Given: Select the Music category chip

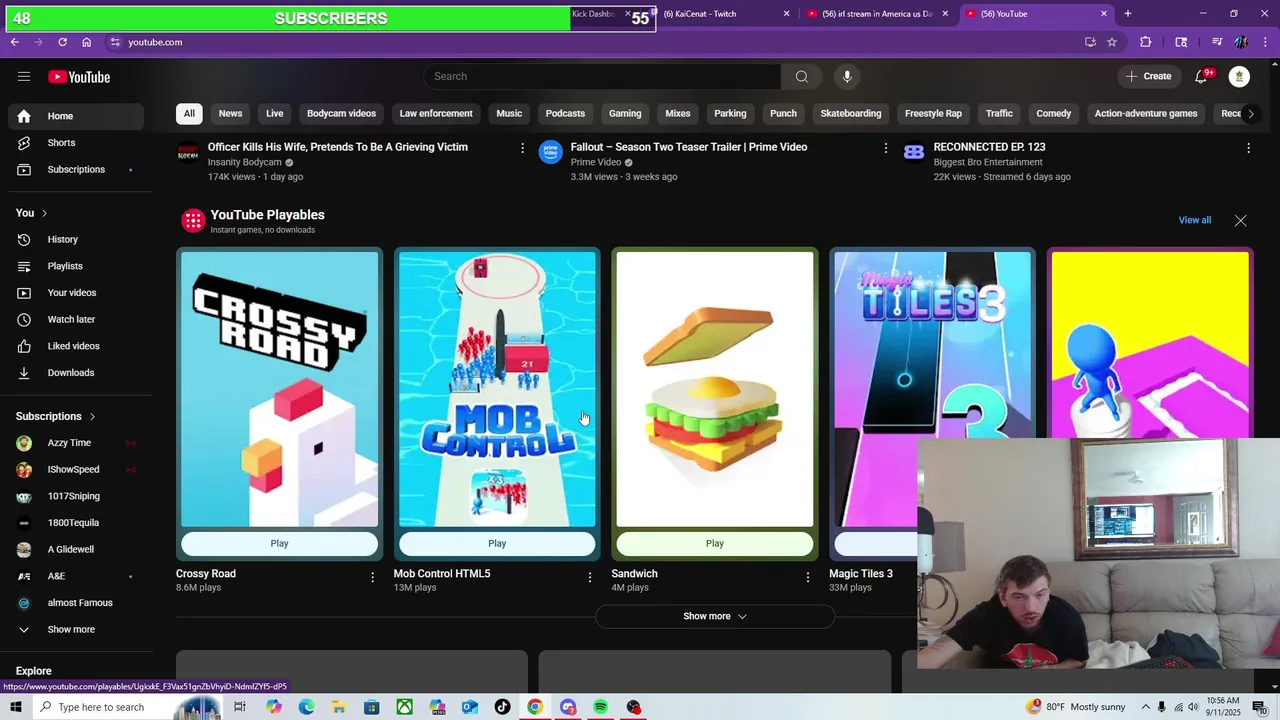Looking at the screenshot, I should click(x=509, y=114).
